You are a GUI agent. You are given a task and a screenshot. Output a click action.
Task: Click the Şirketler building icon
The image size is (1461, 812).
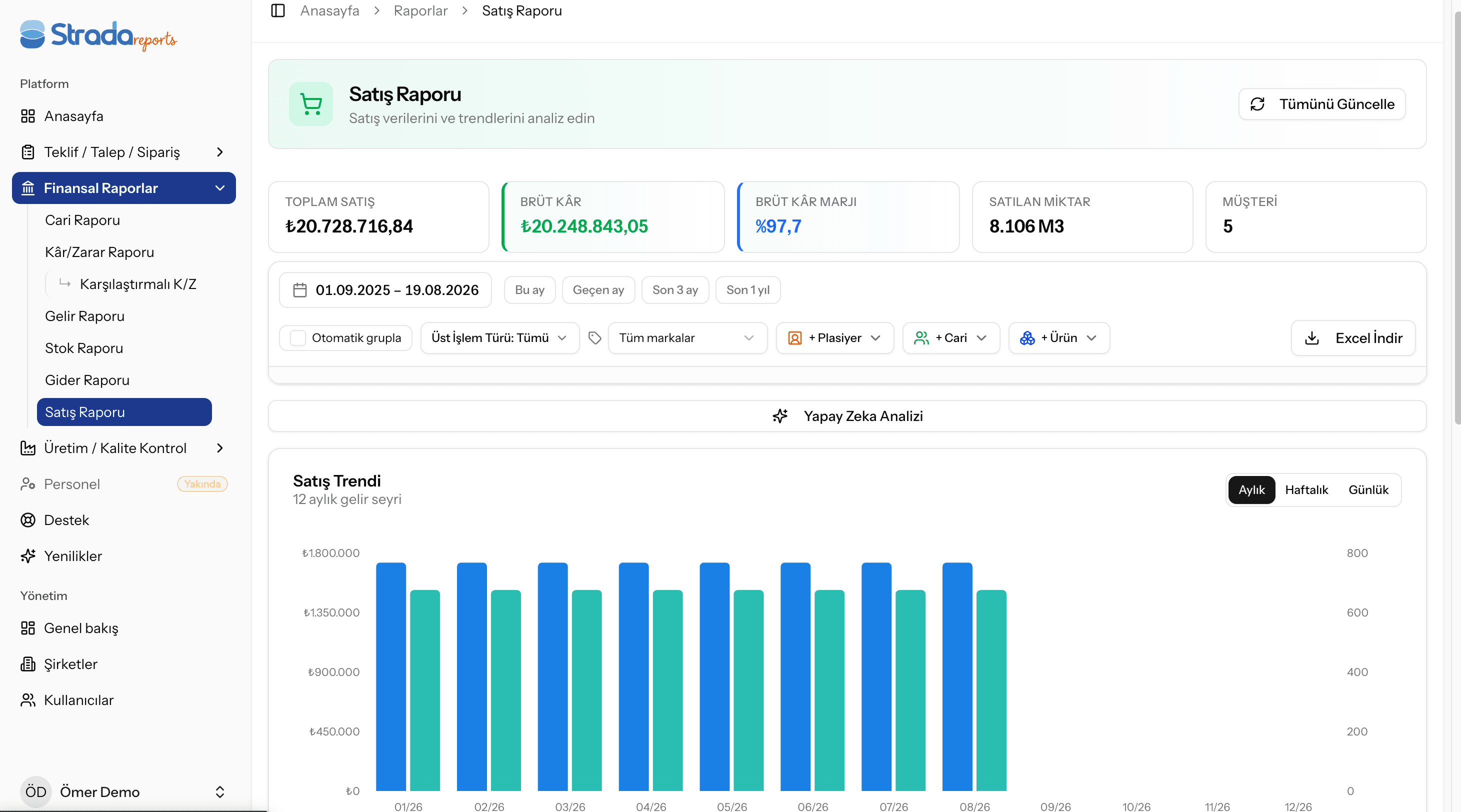coord(28,664)
